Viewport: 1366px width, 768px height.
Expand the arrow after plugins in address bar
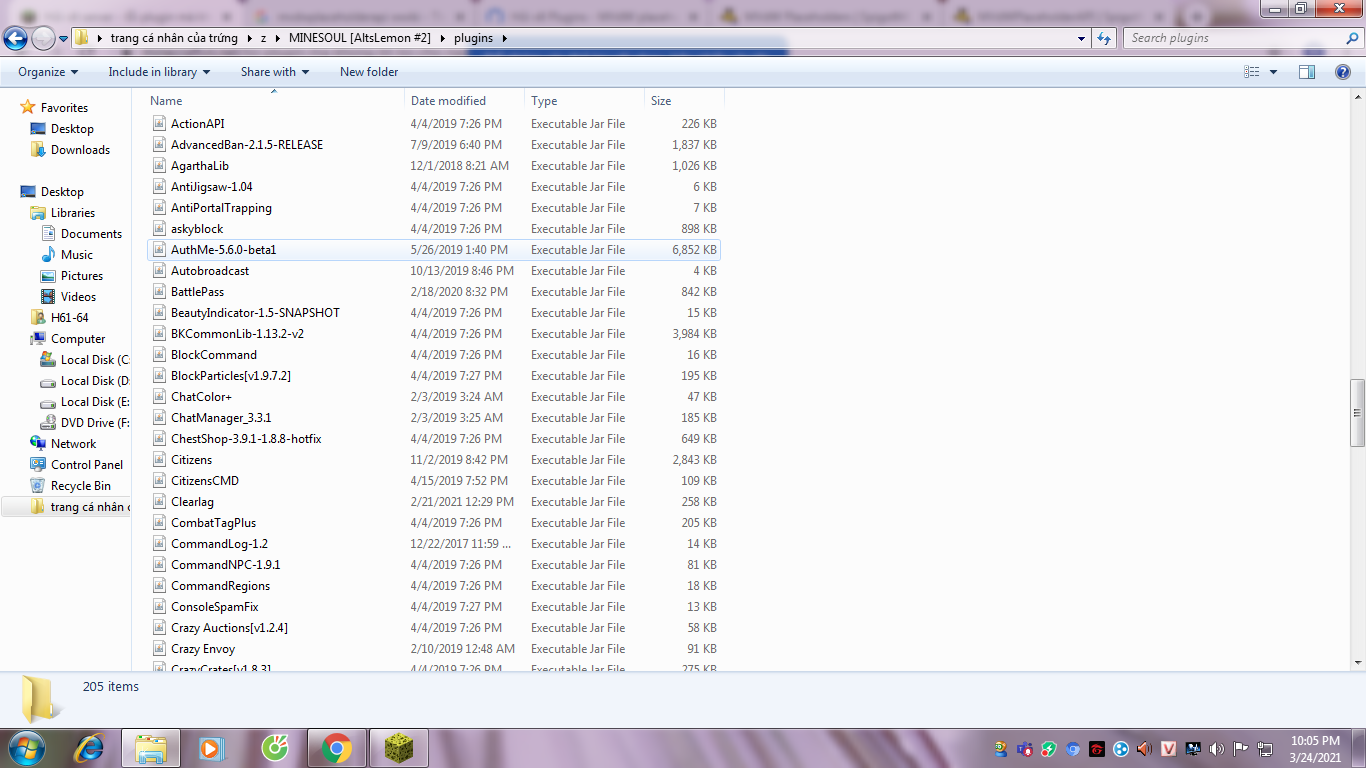tap(505, 38)
